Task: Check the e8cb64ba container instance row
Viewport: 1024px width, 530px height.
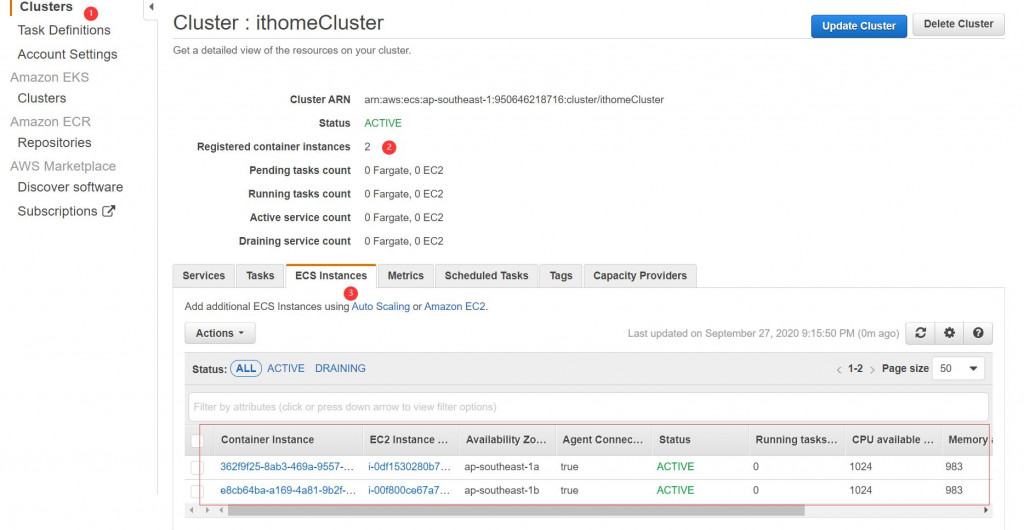Action: tap(197, 491)
